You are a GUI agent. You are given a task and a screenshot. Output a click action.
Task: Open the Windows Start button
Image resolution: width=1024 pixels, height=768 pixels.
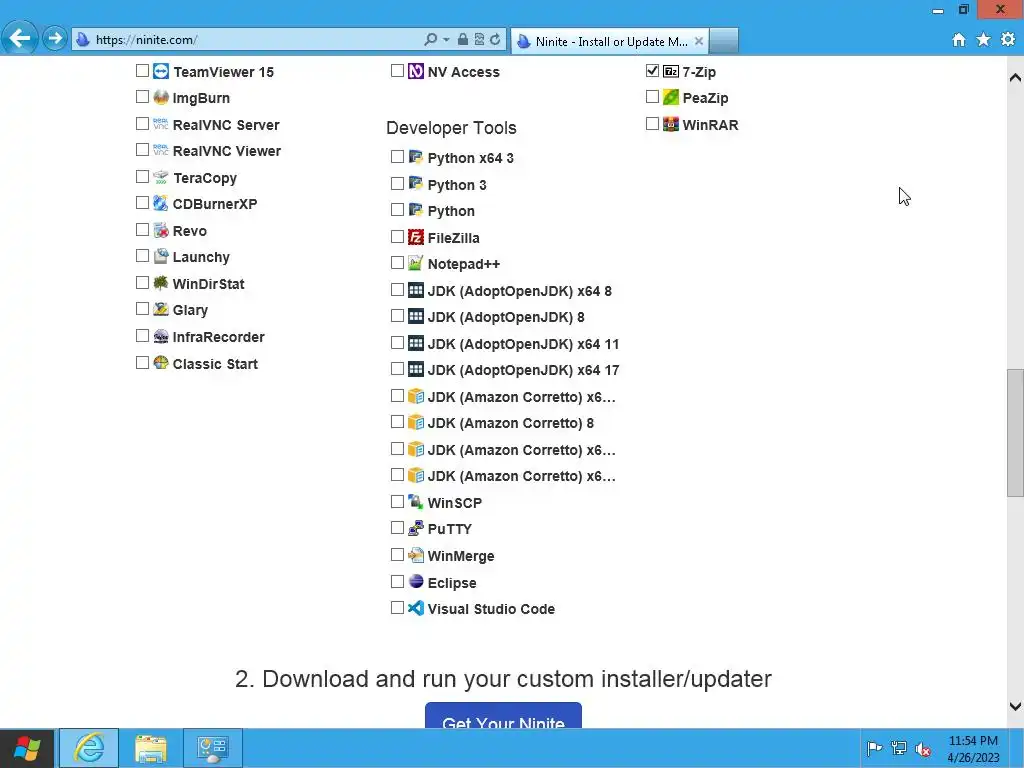click(26, 748)
